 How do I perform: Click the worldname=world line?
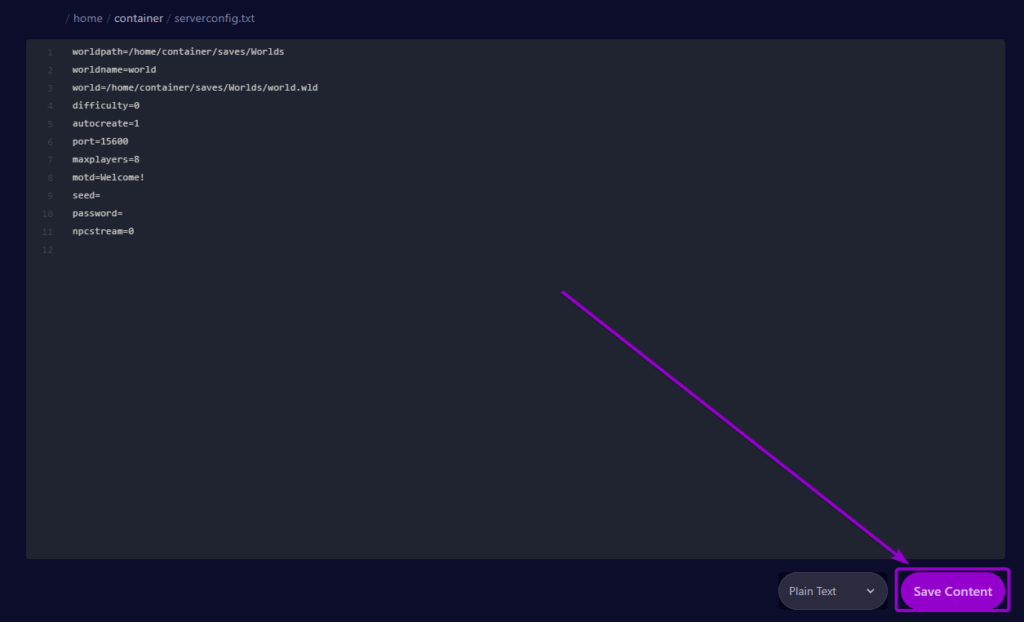point(114,69)
